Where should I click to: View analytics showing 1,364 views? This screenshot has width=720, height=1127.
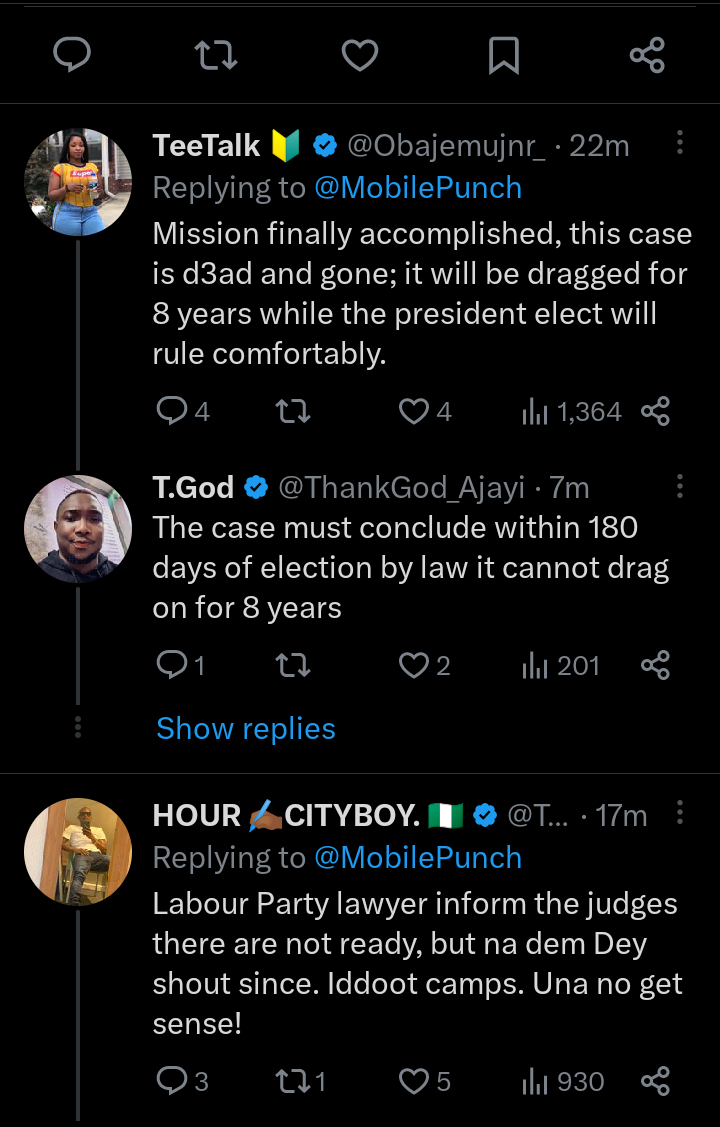click(572, 411)
